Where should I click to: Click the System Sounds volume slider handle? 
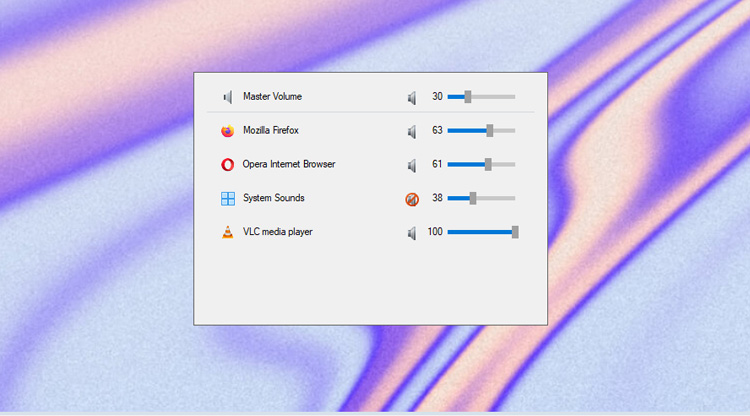[x=473, y=198]
